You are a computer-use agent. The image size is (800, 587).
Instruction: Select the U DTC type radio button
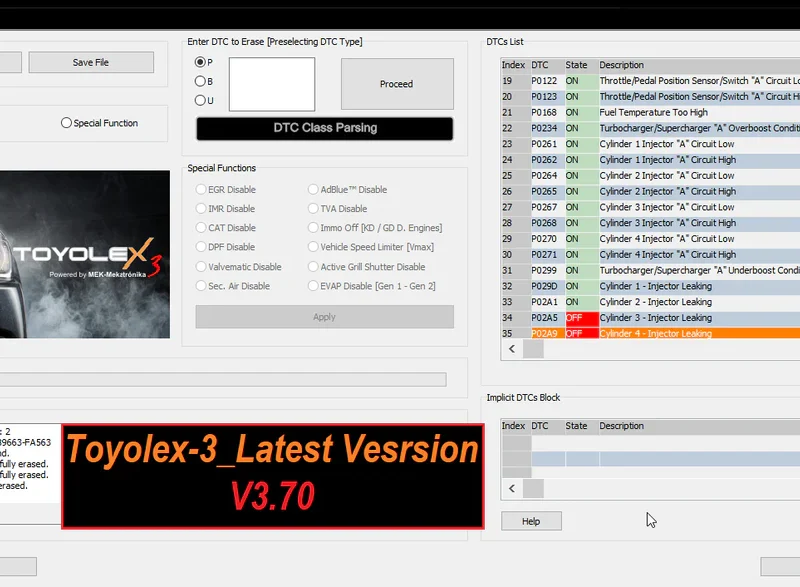[199, 100]
